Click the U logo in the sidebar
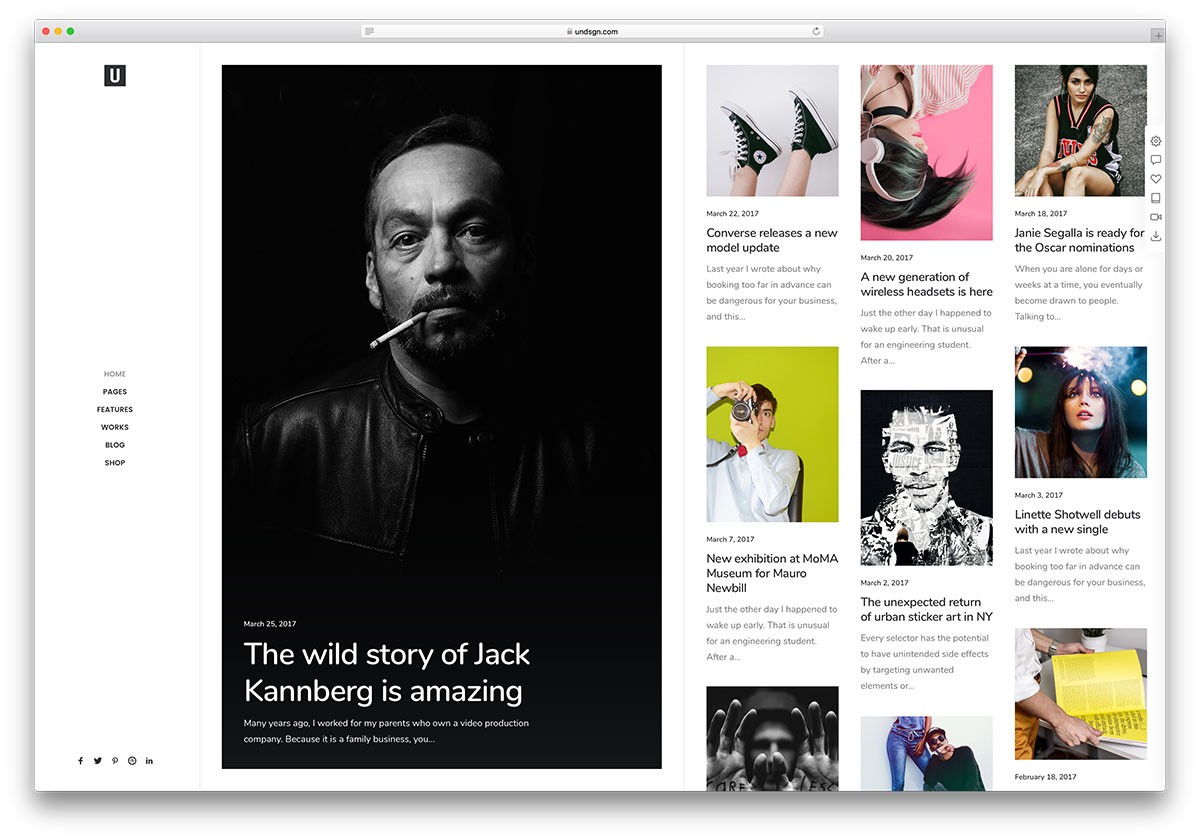Image resolution: width=1200 pixels, height=840 pixels. click(x=115, y=75)
